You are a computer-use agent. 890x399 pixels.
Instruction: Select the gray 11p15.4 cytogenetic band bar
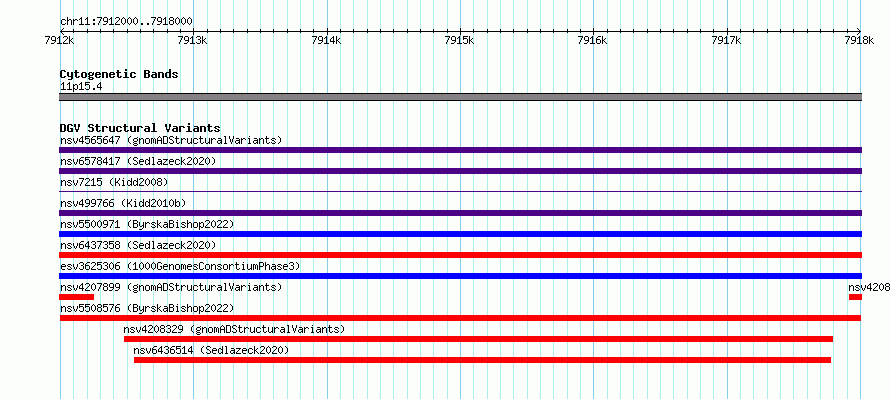pos(460,97)
